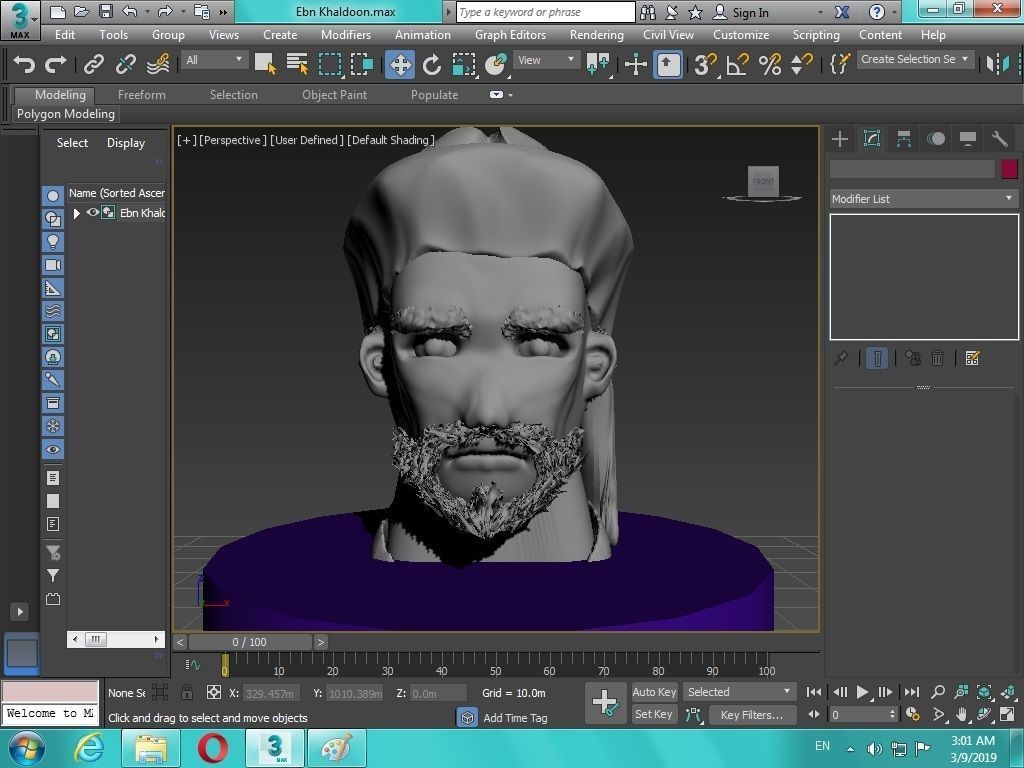Activate Bind to Space Warp tool

[x=158, y=64]
